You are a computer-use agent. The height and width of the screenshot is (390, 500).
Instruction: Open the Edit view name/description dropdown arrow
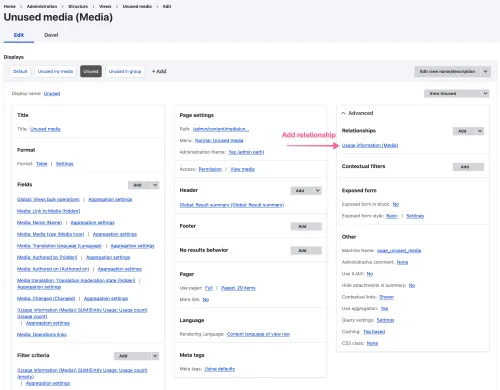(485, 71)
